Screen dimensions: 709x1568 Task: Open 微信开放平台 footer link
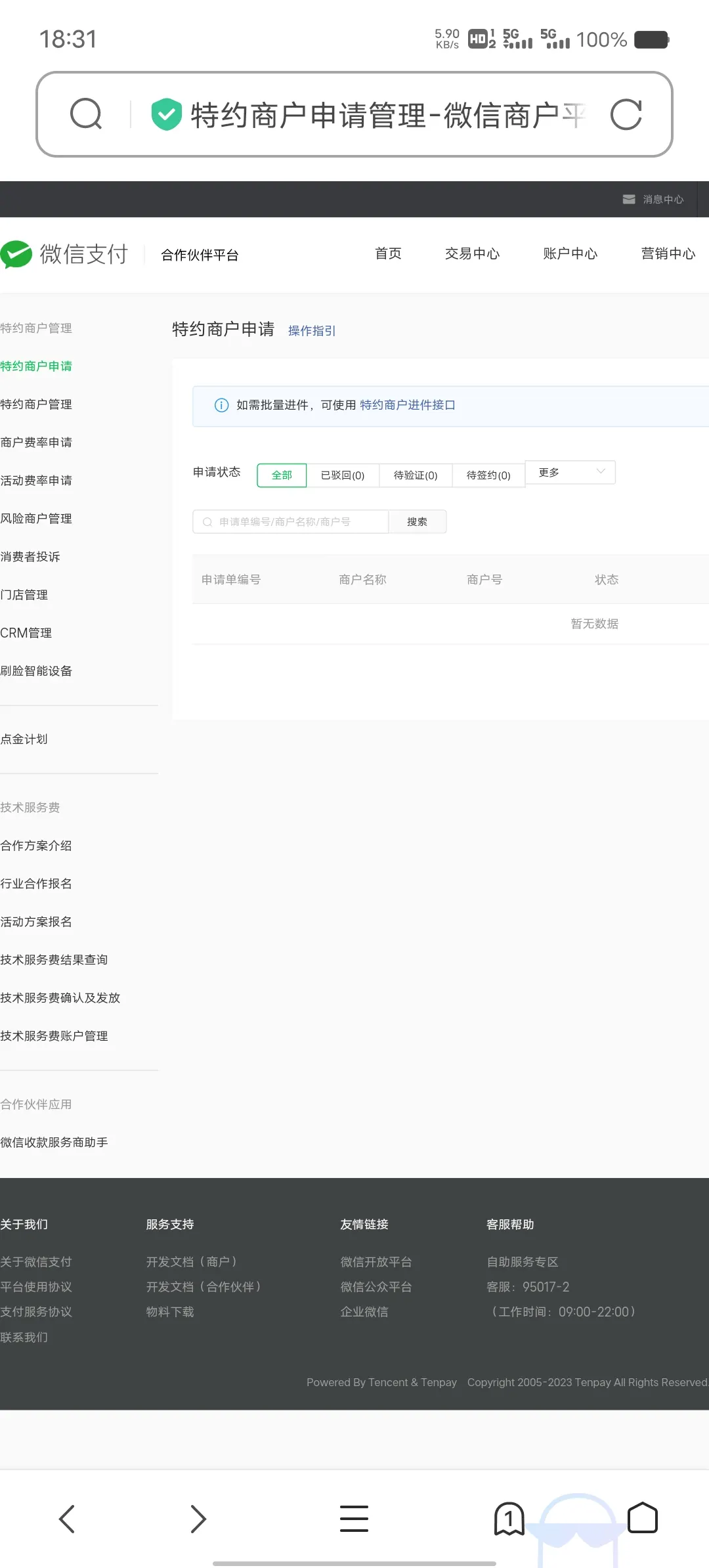(376, 1262)
